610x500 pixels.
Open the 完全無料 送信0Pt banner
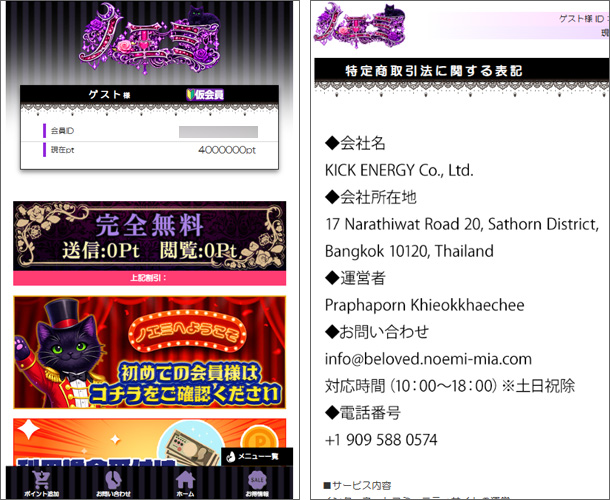[149, 235]
